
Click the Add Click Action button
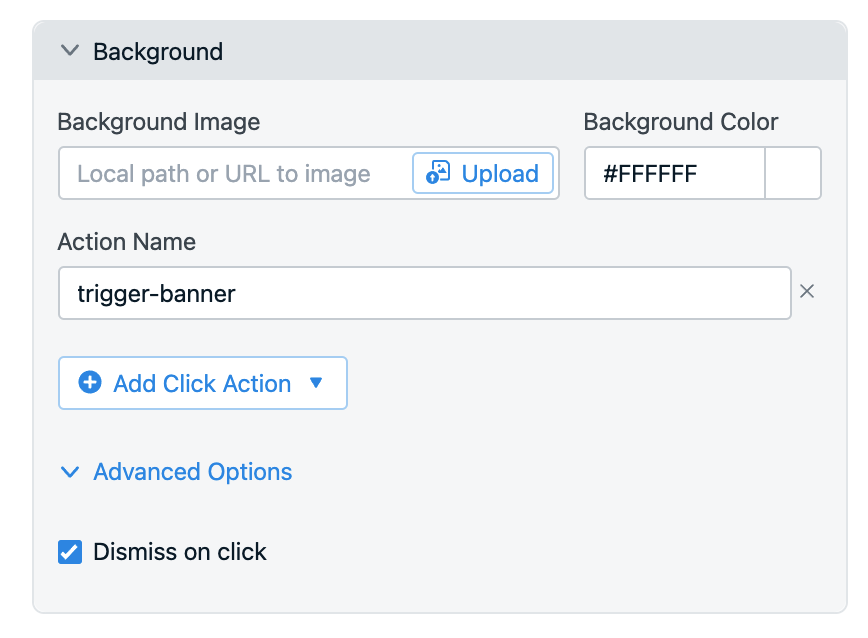pos(203,383)
